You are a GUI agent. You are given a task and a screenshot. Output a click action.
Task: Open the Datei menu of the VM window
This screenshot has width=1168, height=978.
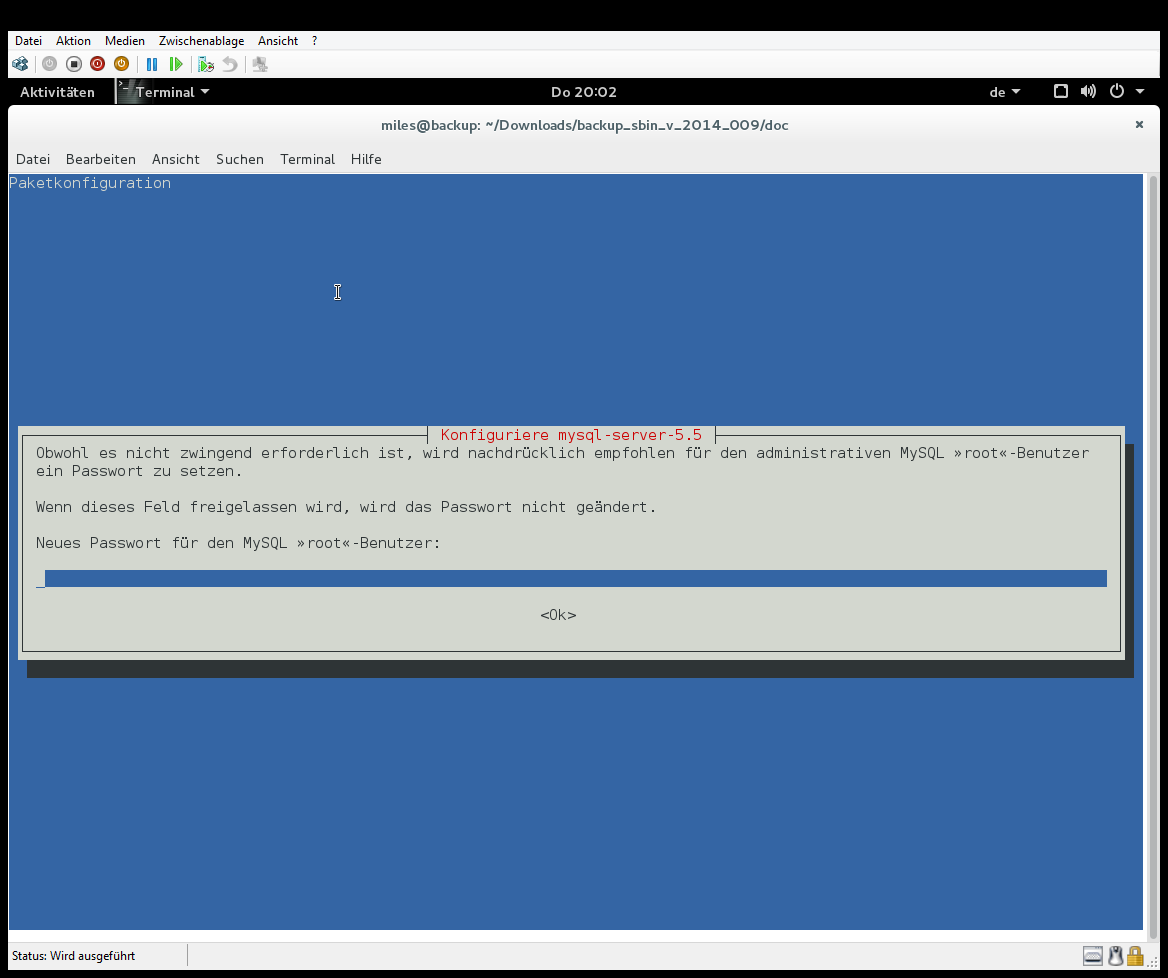[28, 41]
